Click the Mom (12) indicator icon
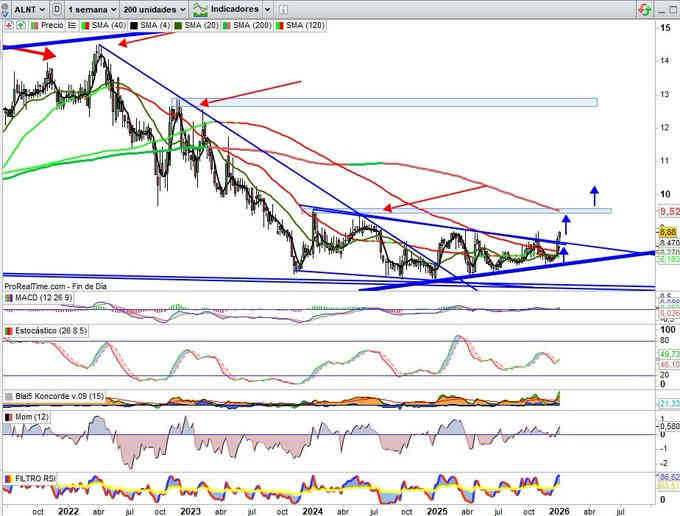The height and width of the screenshot is (516, 680). 9,414
